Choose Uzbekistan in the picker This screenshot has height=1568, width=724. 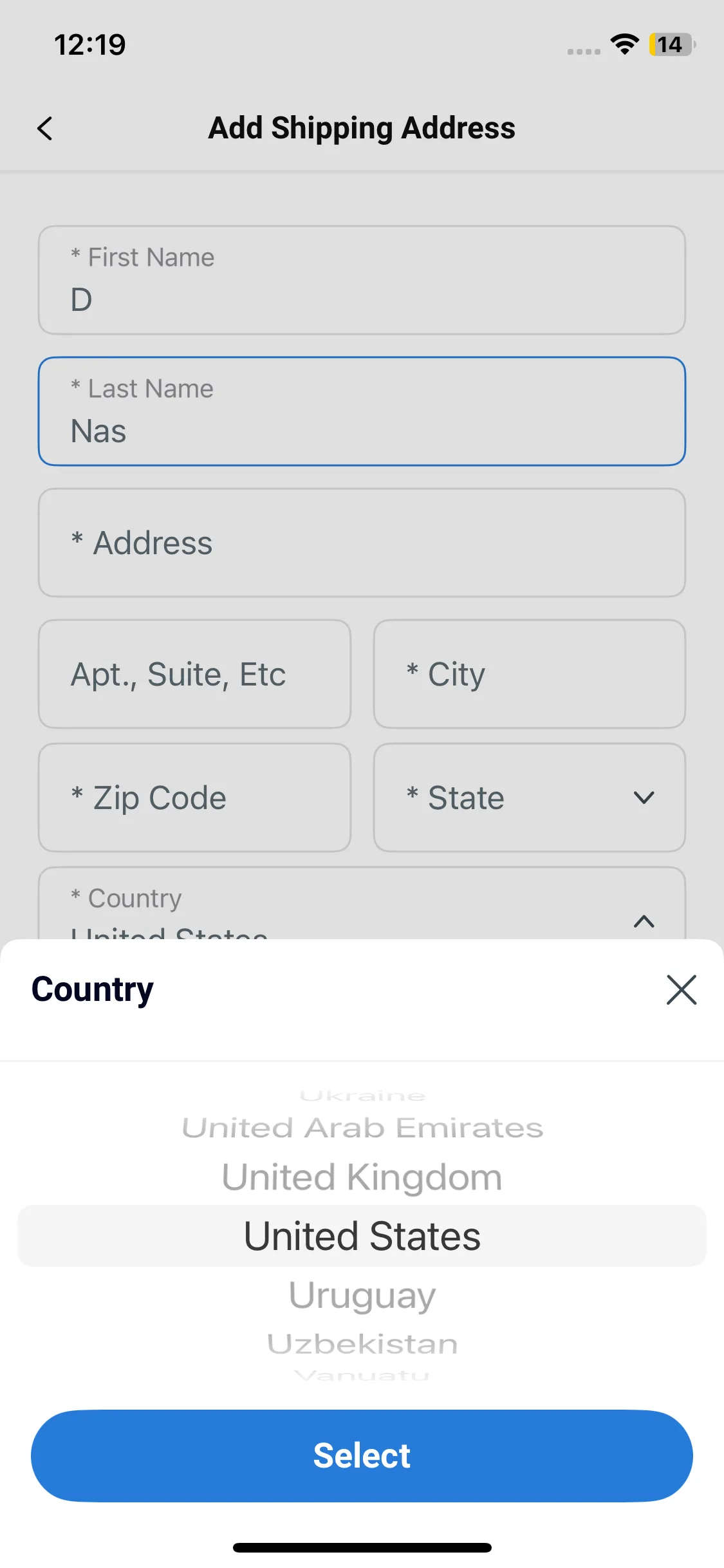[x=362, y=1344]
